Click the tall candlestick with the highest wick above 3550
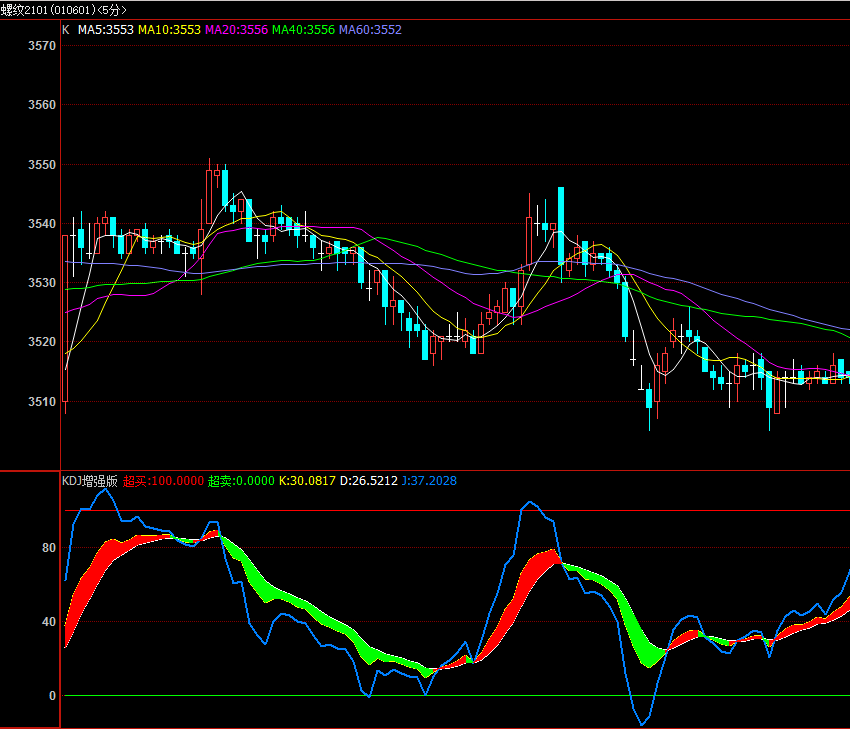The height and width of the screenshot is (729, 850). [x=209, y=191]
